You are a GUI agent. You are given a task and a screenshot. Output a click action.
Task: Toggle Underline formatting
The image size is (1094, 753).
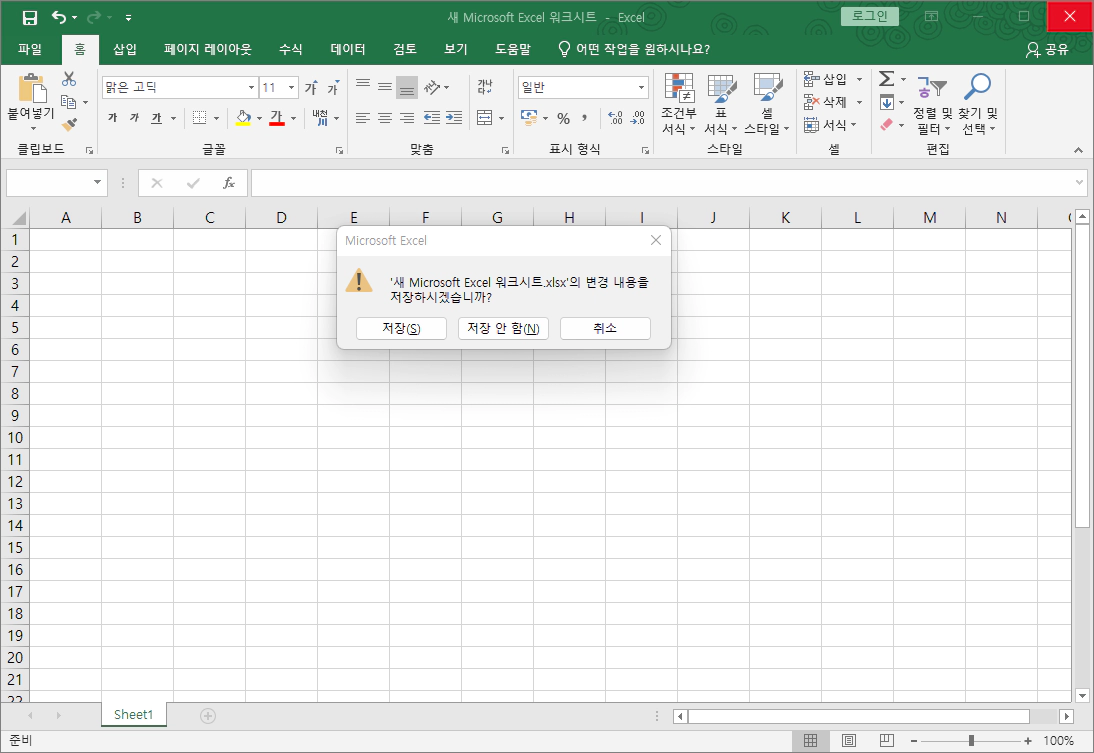click(157, 118)
